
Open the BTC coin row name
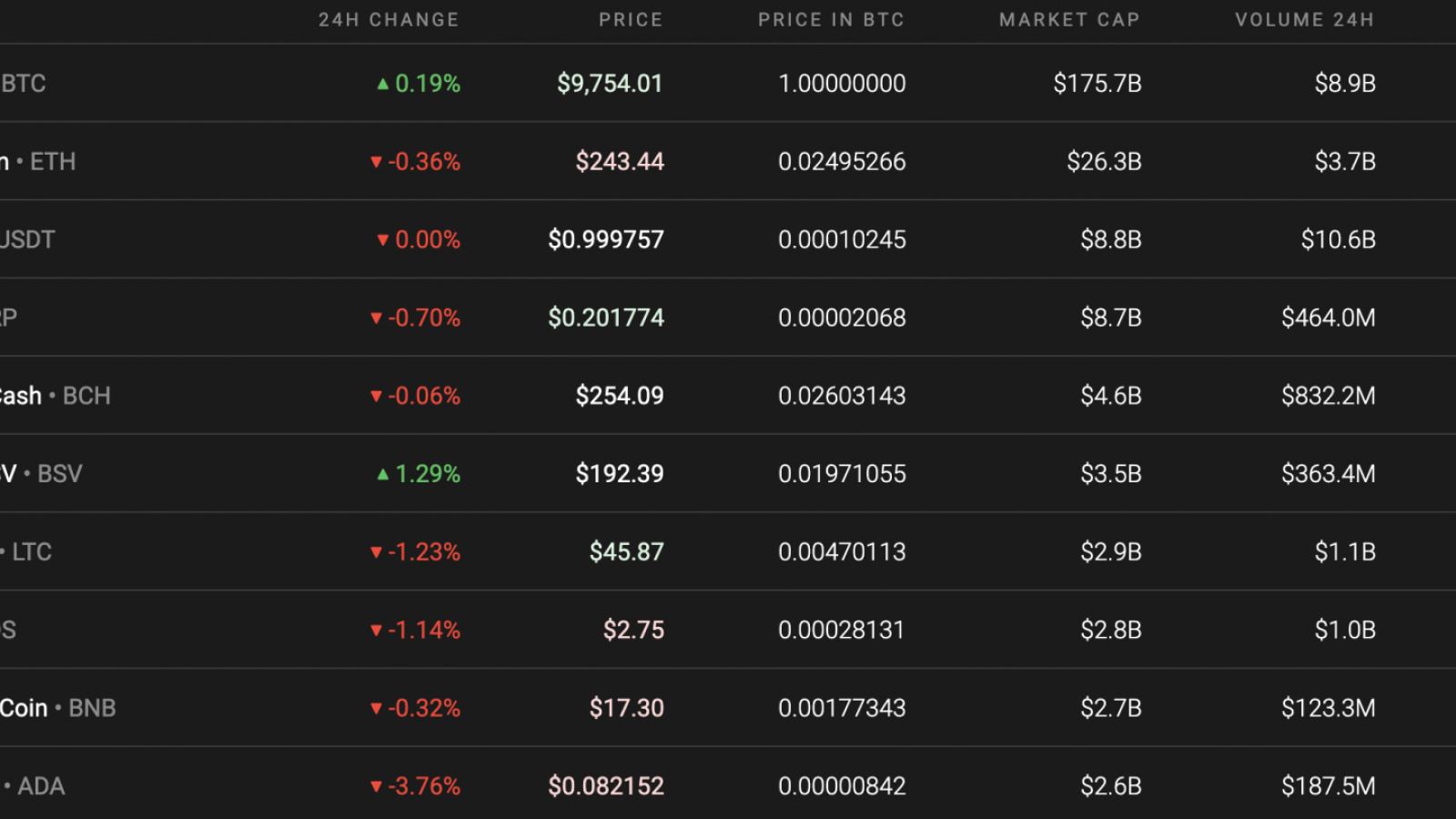(23, 84)
